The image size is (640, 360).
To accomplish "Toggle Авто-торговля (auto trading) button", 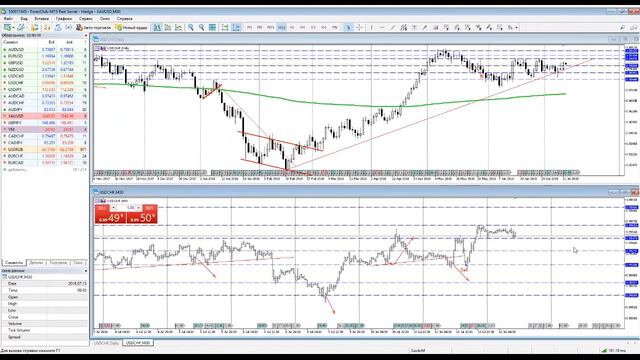I will coord(93,27).
